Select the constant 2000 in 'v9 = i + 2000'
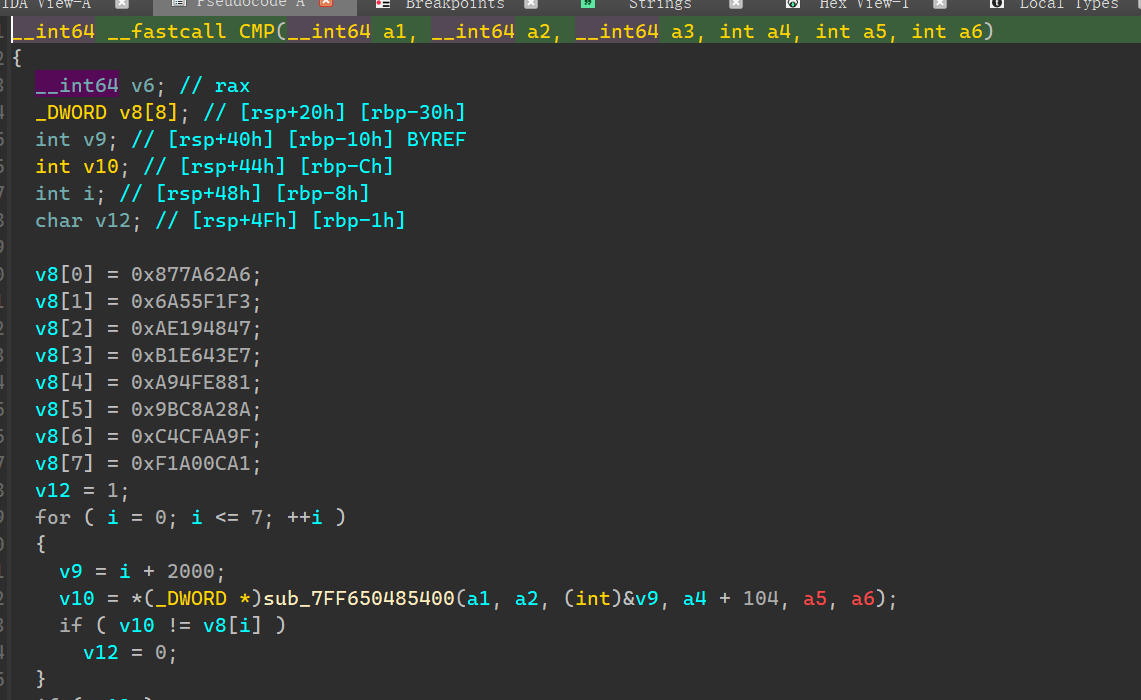 [x=191, y=570]
